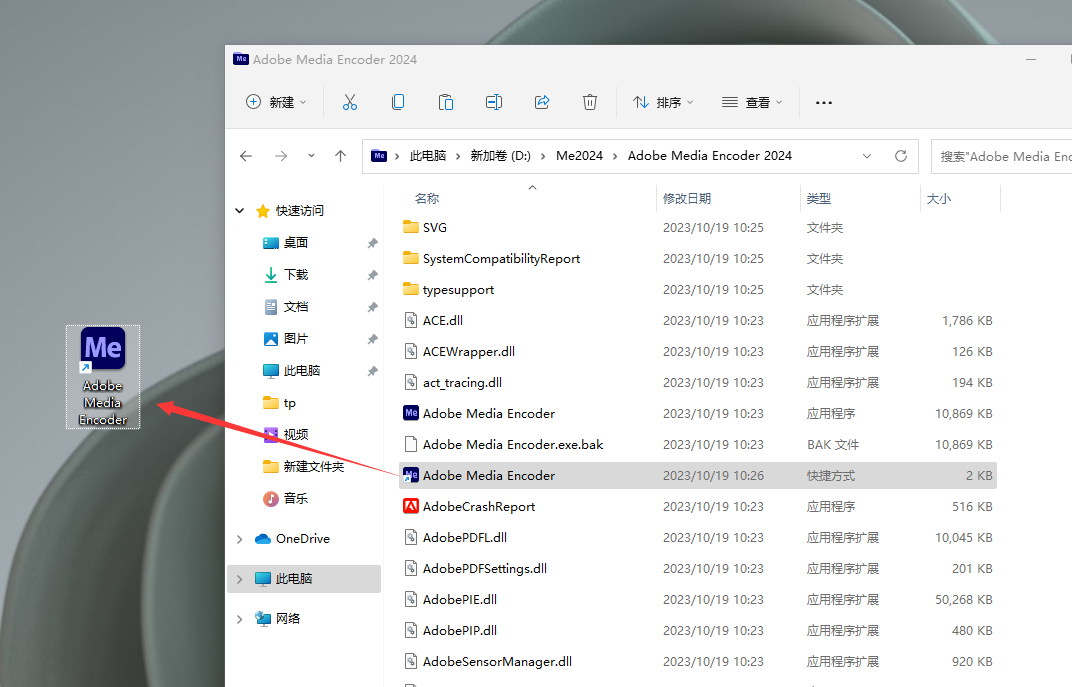Click Me2024 breadcrumb segment
The width and height of the screenshot is (1072, 687).
(x=580, y=156)
